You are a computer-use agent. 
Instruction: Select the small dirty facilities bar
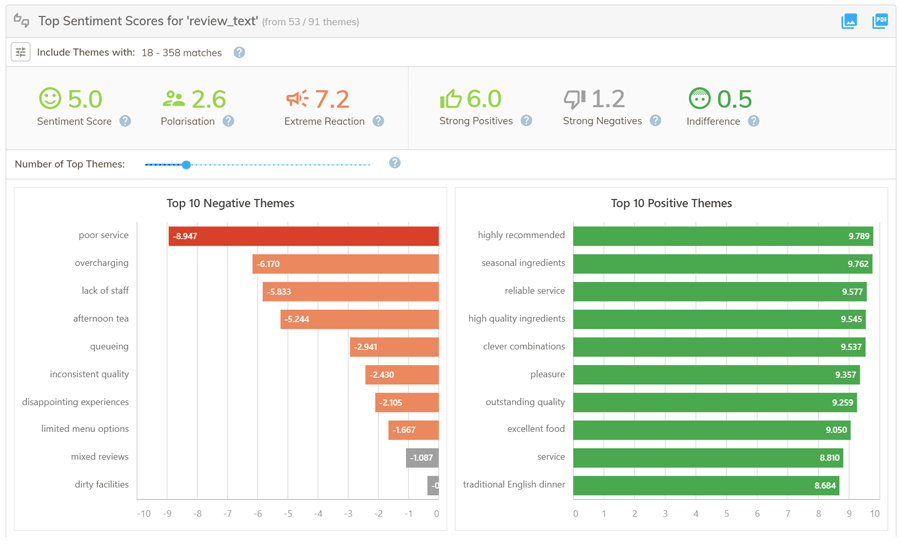point(433,485)
